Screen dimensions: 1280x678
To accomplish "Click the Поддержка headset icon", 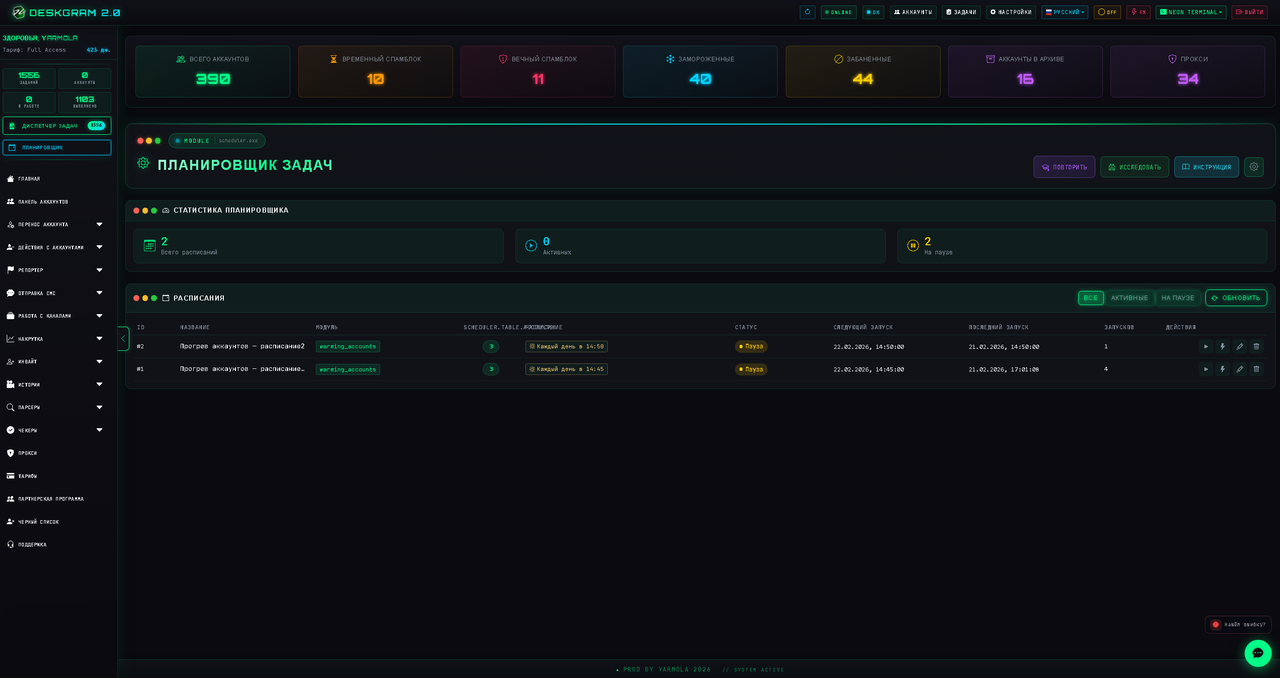I will pos(10,545).
